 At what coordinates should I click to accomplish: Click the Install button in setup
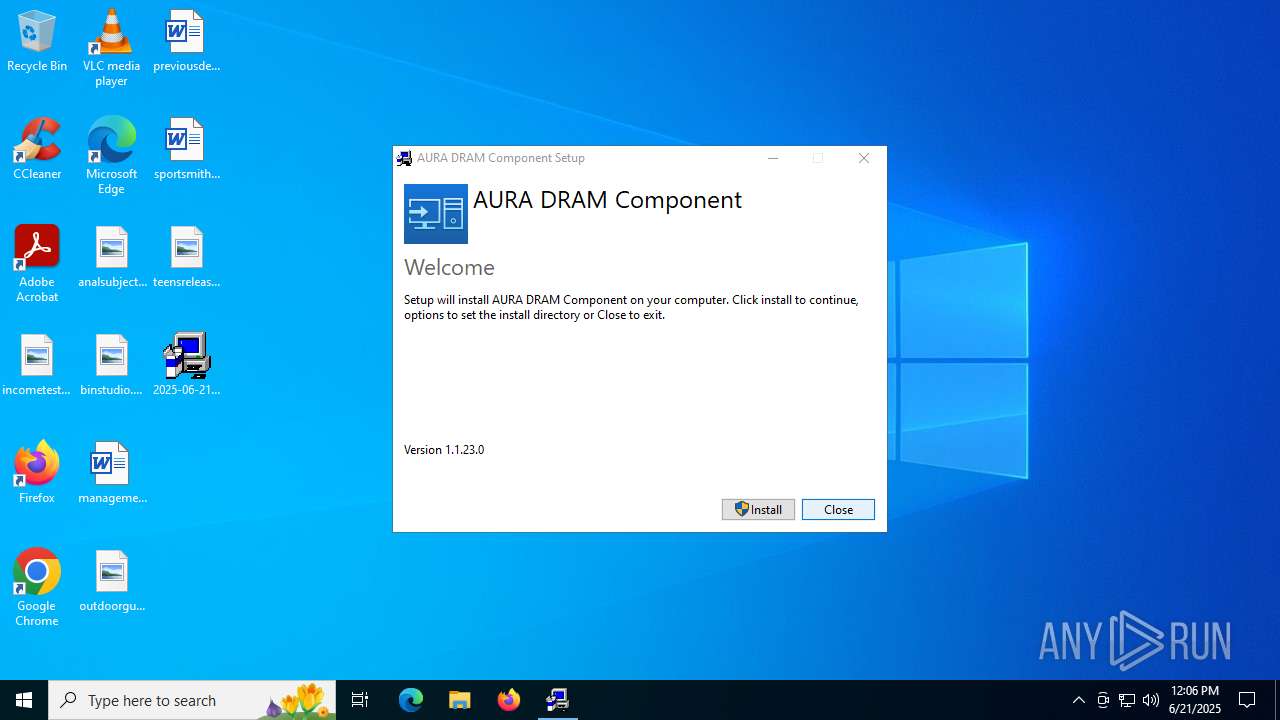coord(758,509)
